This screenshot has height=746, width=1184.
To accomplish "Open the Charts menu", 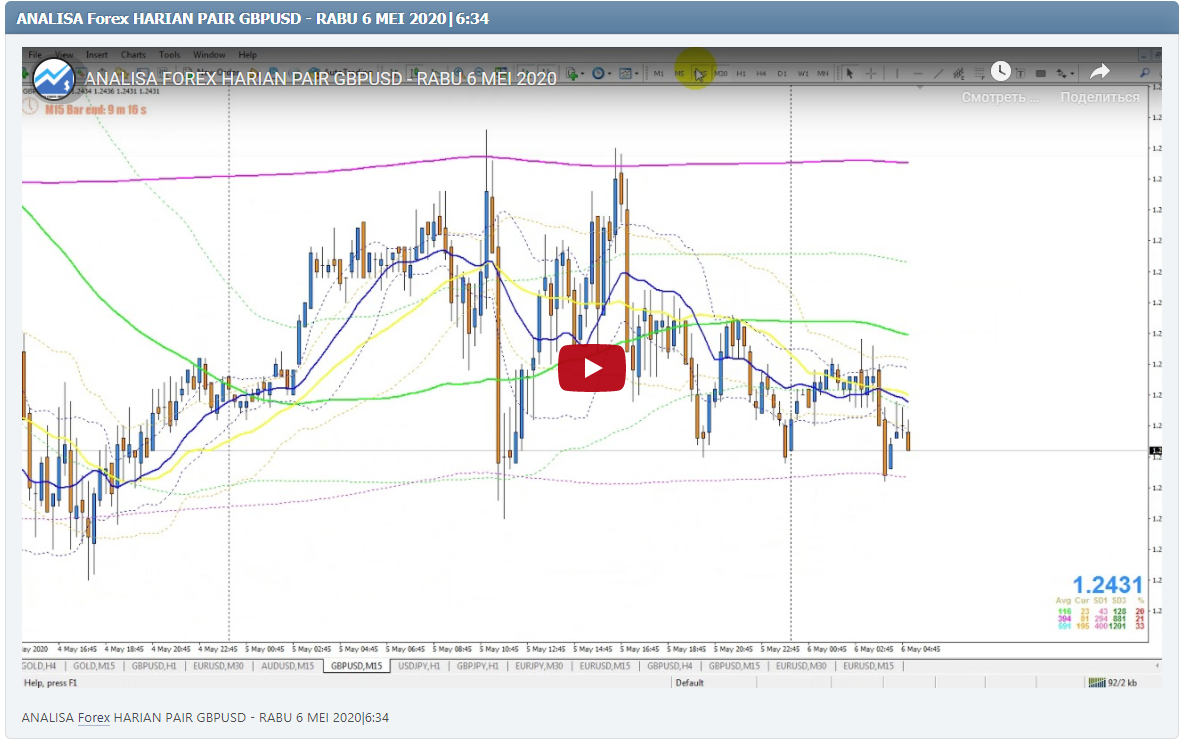I will pyautogui.click(x=133, y=55).
